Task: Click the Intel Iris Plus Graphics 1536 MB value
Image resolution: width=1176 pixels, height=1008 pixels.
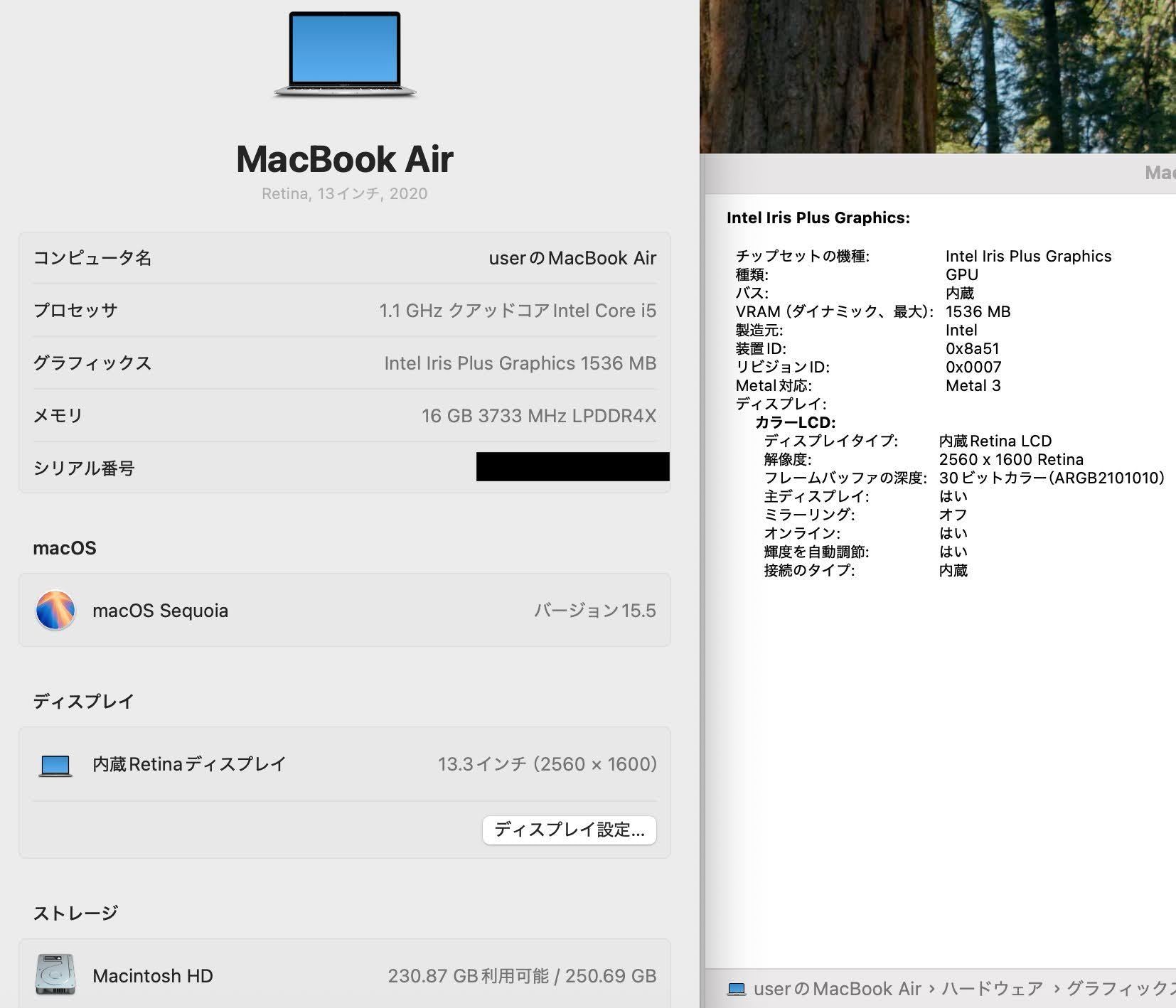Action: [x=520, y=363]
